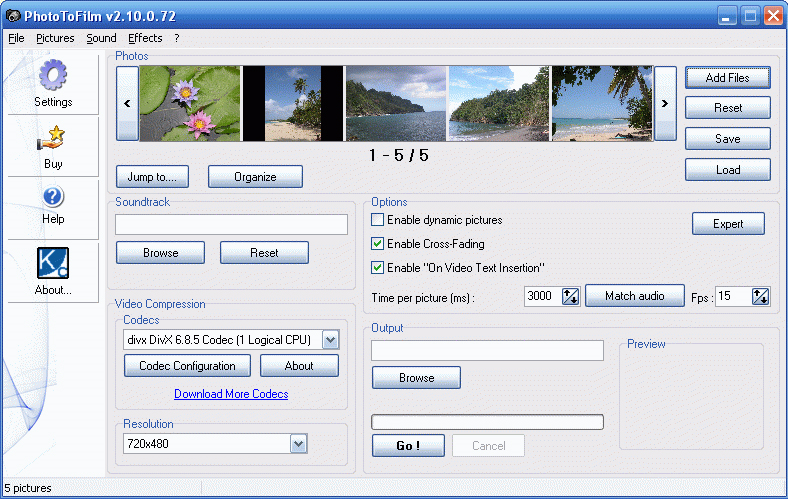This screenshot has width=788, height=499.
Task: Click the Output path text field
Action: coord(487,350)
